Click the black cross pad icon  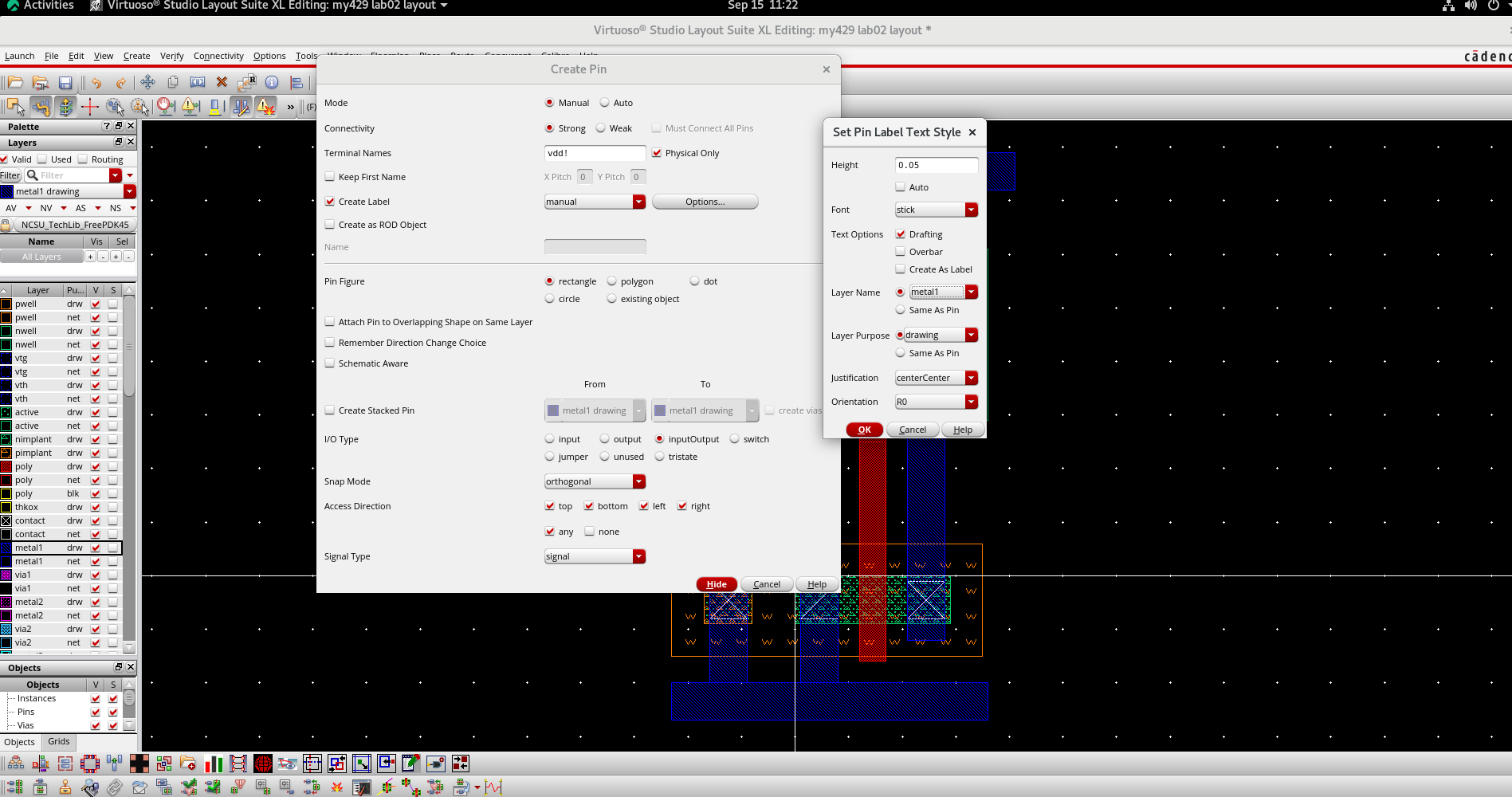point(139,764)
